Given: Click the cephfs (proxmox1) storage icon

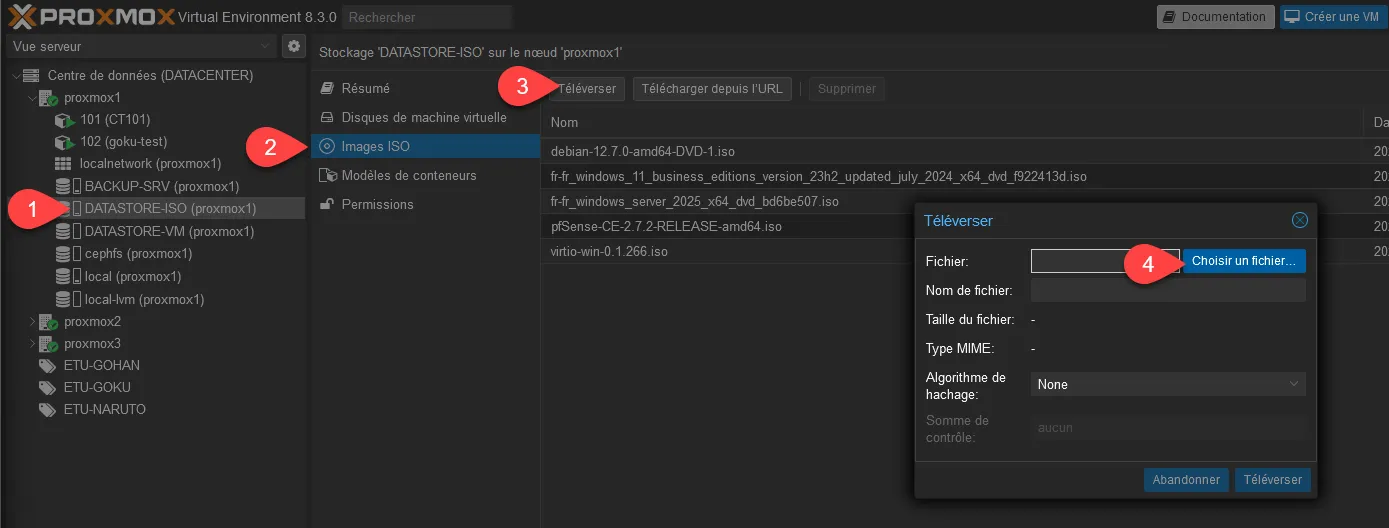Looking at the screenshot, I should pyautogui.click(x=64, y=254).
